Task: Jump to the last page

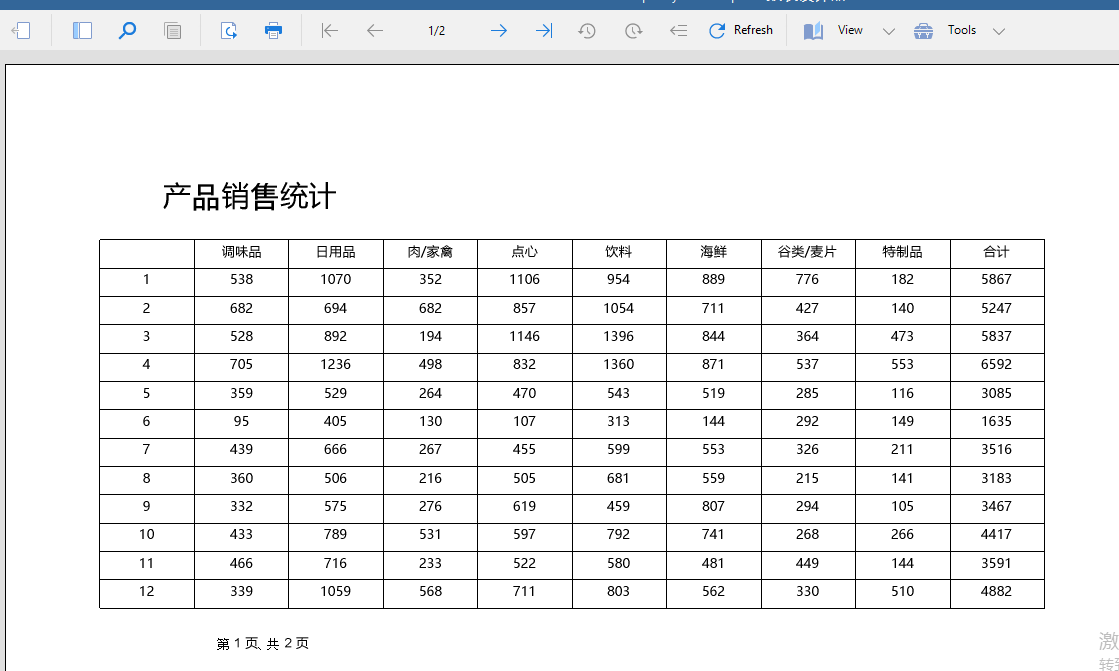Action: [x=543, y=31]
